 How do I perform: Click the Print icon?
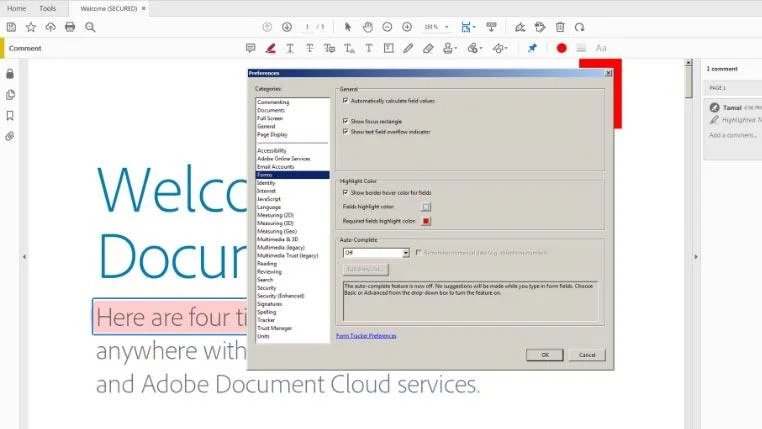coord(70,27)
